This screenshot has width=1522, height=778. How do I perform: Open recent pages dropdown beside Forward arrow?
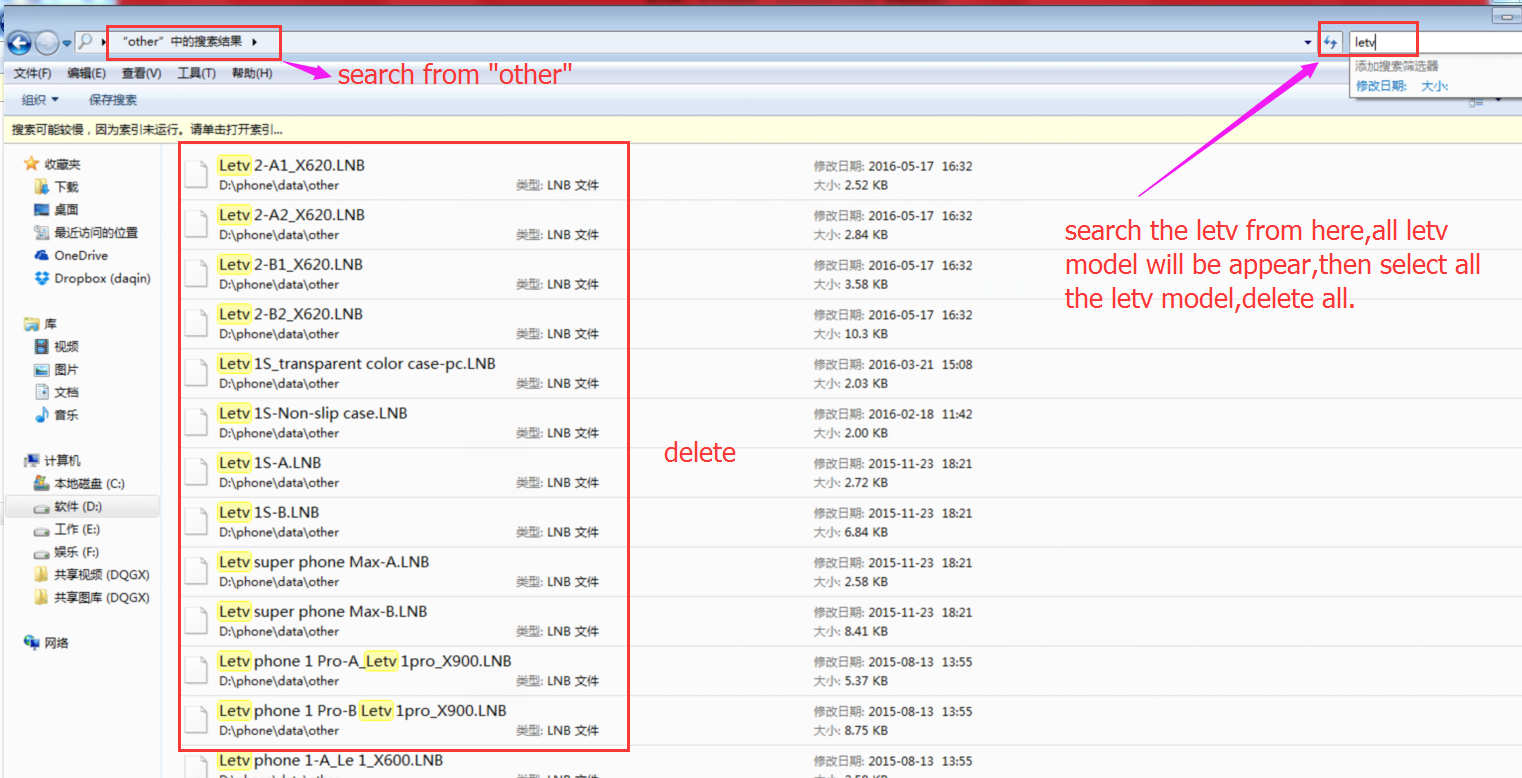pyautogui.click(x=67, y=43)
